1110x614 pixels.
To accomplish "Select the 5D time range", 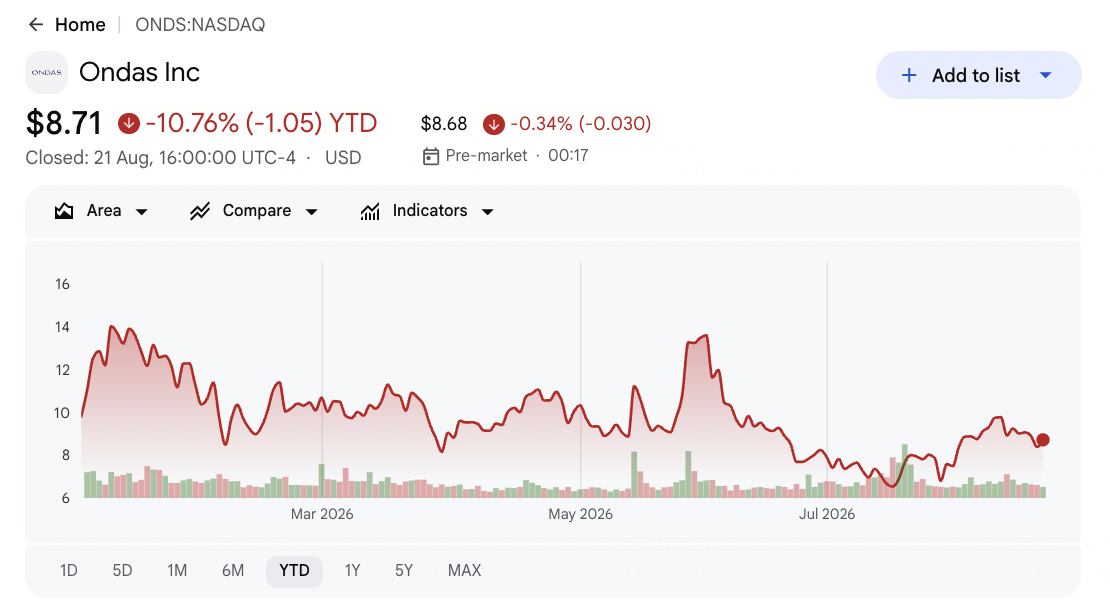I will [122, 571].
